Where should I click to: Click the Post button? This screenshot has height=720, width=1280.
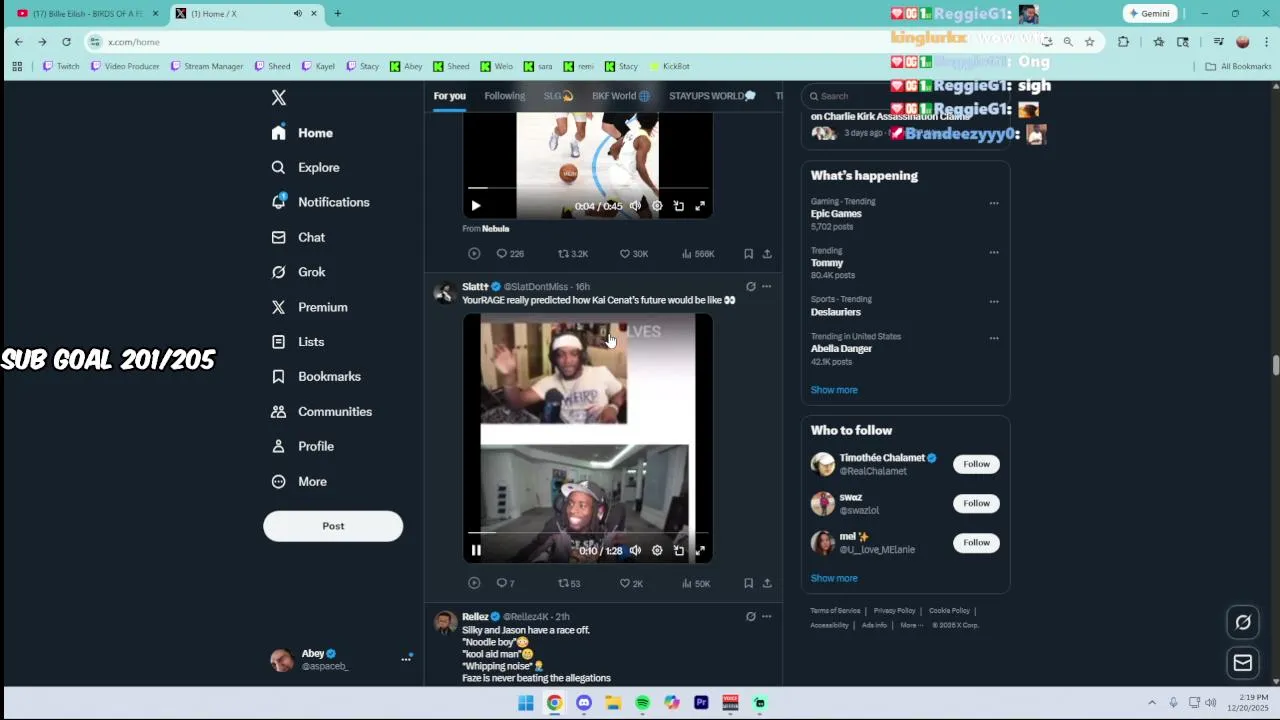tap(333, 526)
